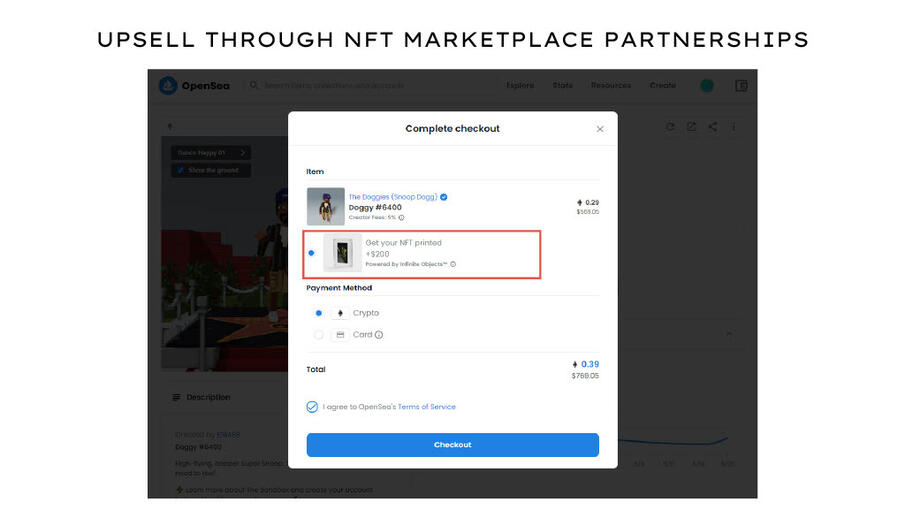
Task: Open the green profile avatar
Action: click(x=707, y=86)
